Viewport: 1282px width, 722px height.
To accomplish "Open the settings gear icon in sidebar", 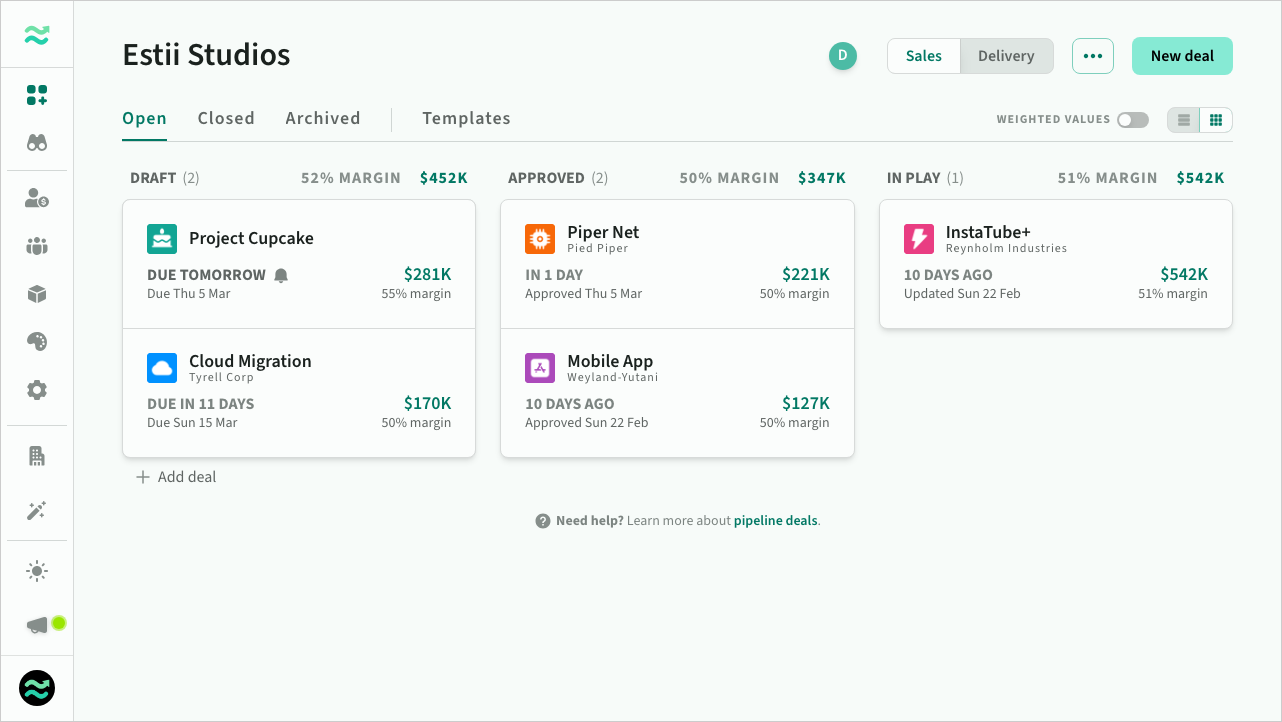I will tap(37, 390).
